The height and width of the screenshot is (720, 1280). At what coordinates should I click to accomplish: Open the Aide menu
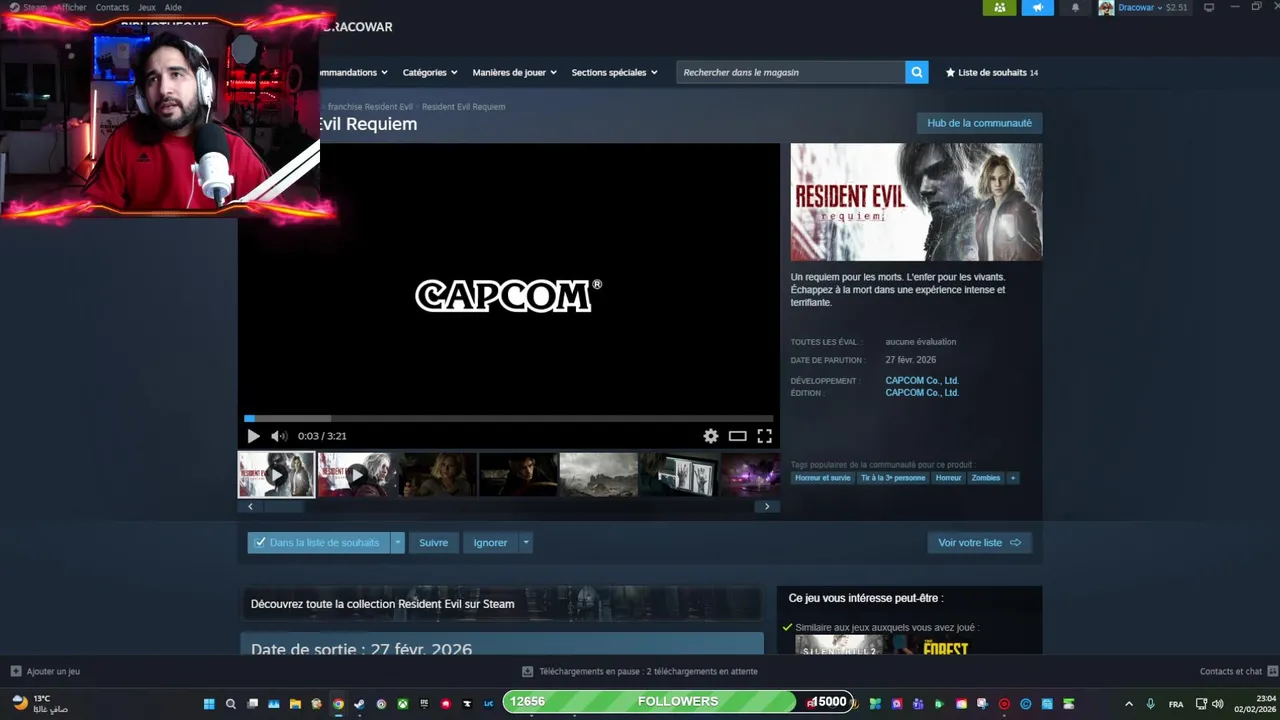click(173, 7)
